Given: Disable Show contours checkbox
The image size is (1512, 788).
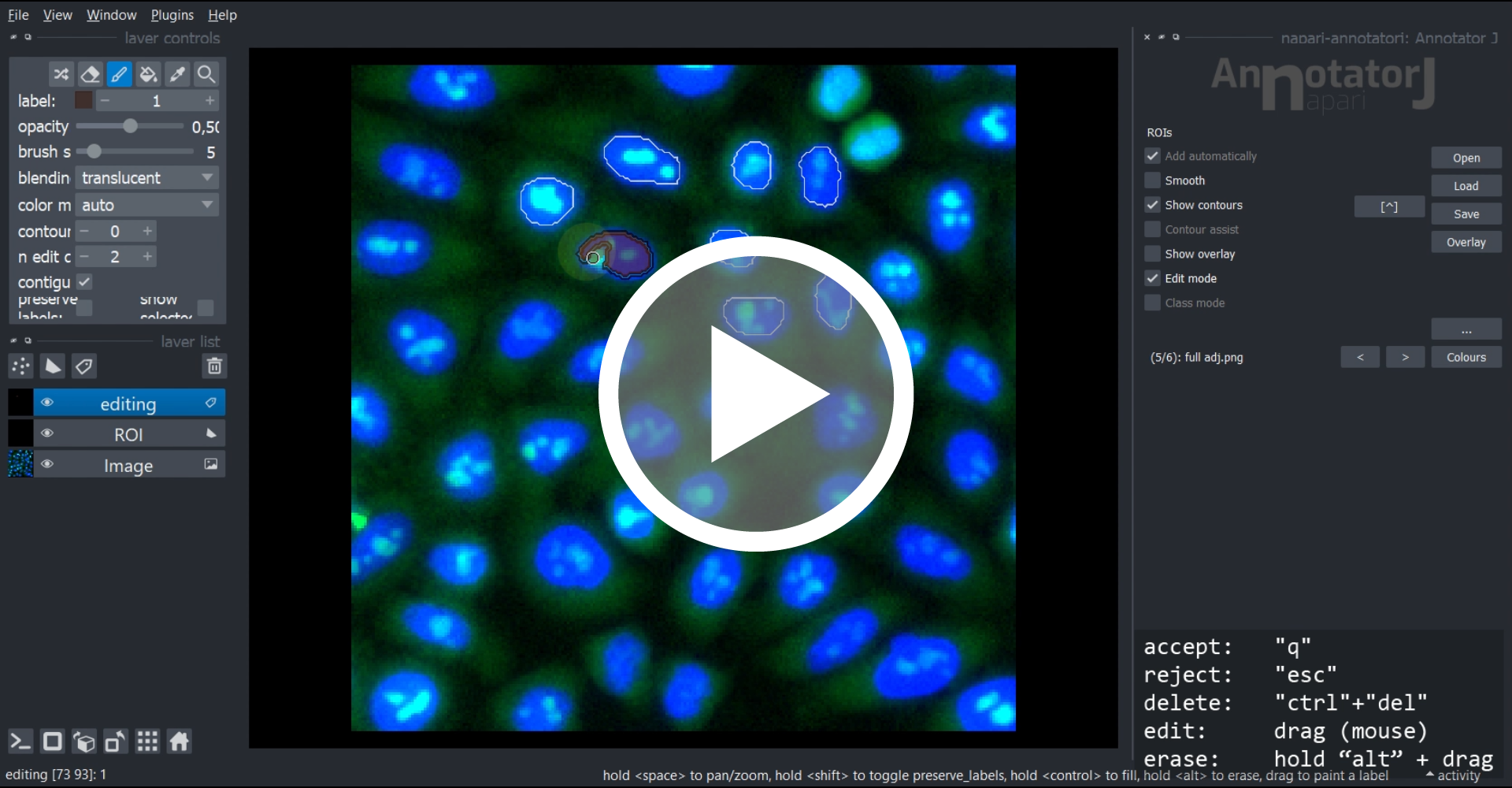Looking at the screenshot, I should coord(1153,205).
